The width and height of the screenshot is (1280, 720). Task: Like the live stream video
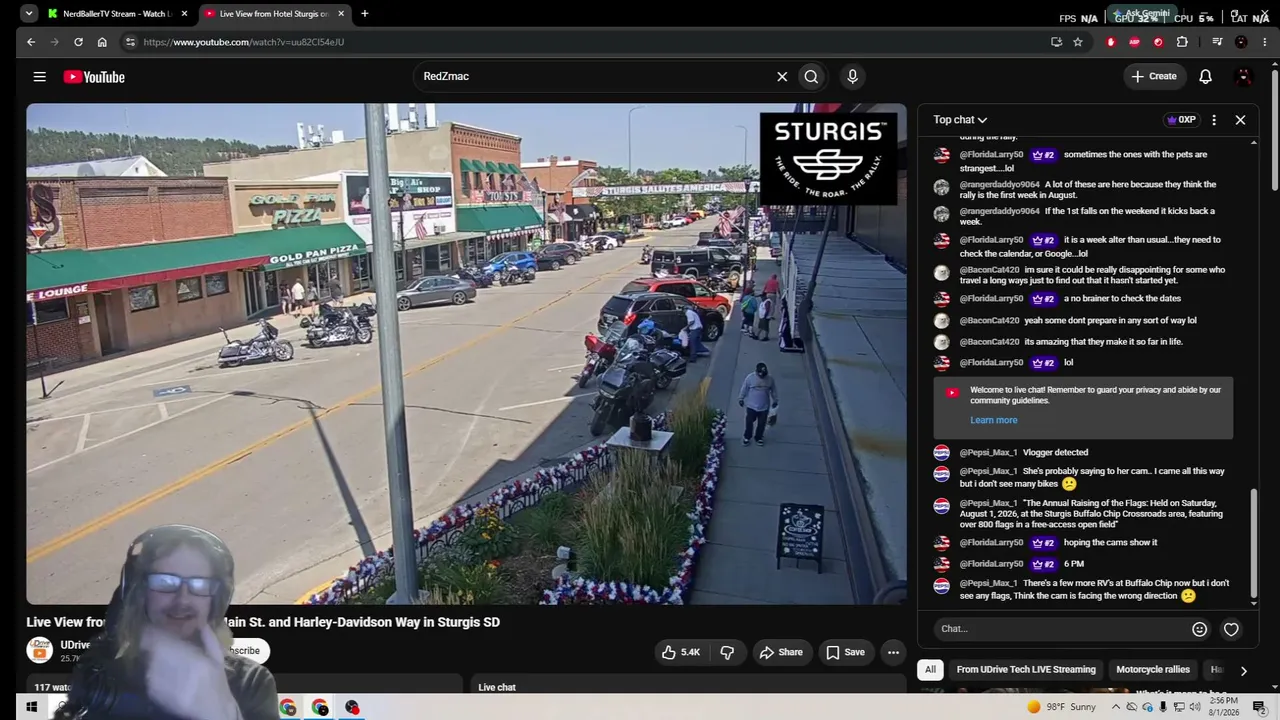[x=680, y=652]
